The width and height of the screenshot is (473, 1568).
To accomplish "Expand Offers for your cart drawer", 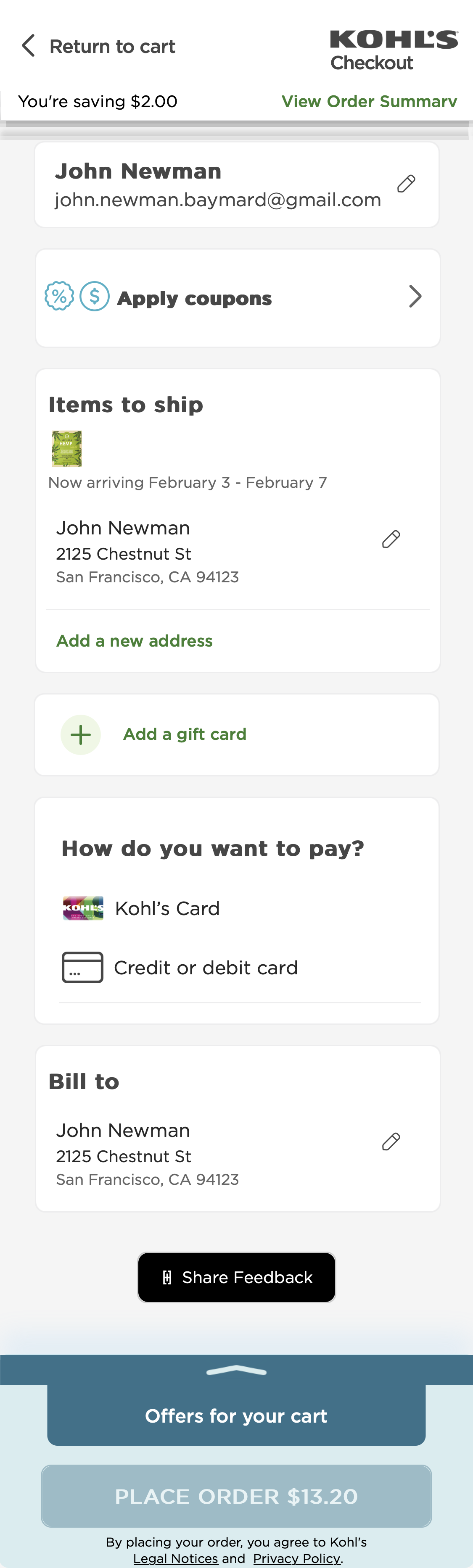I will click(236, 1415).
